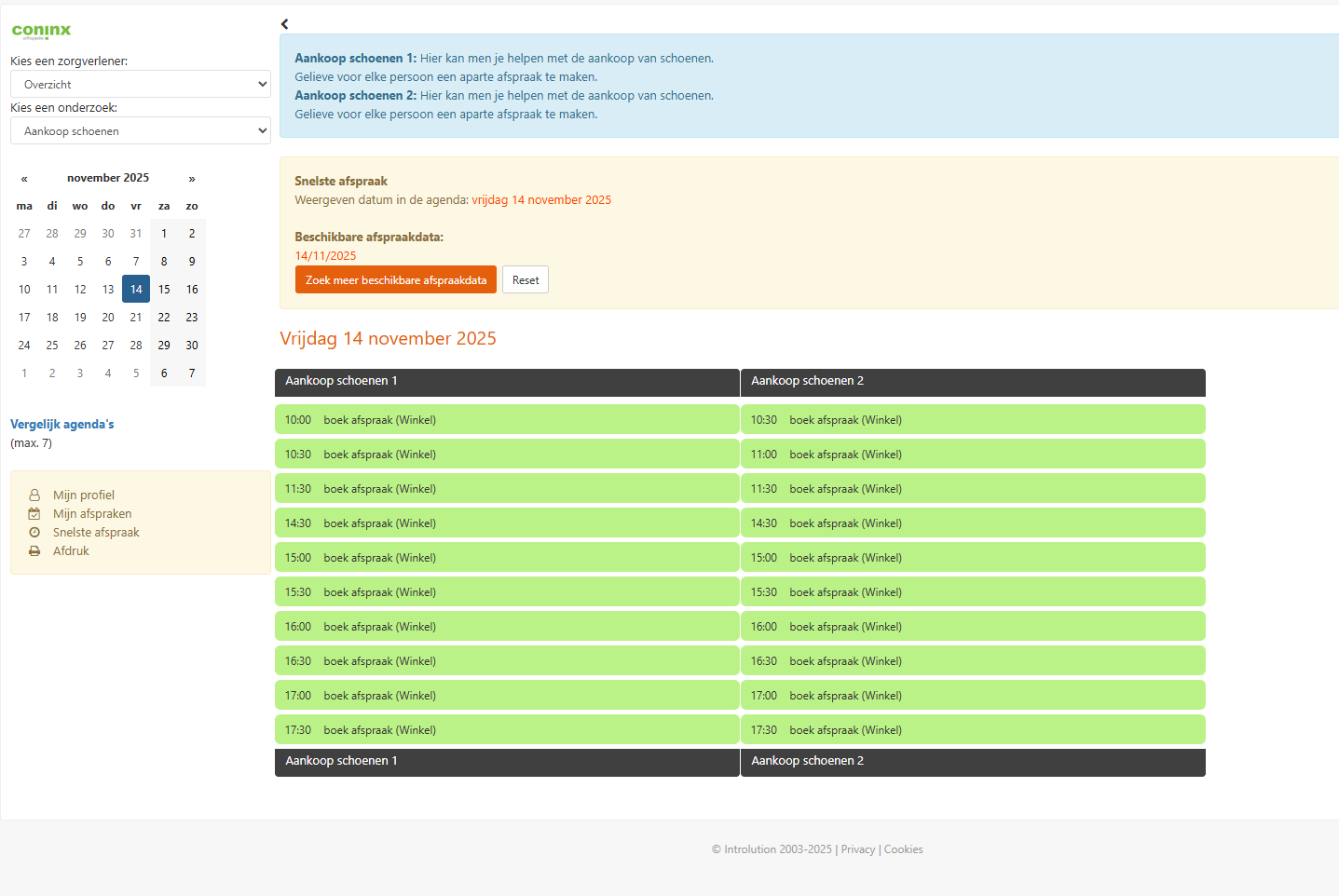Screen dimensions: 1339x896
Task: Book 14:30 slot in Aankoop schoenen 2
Action: [973, 523]
